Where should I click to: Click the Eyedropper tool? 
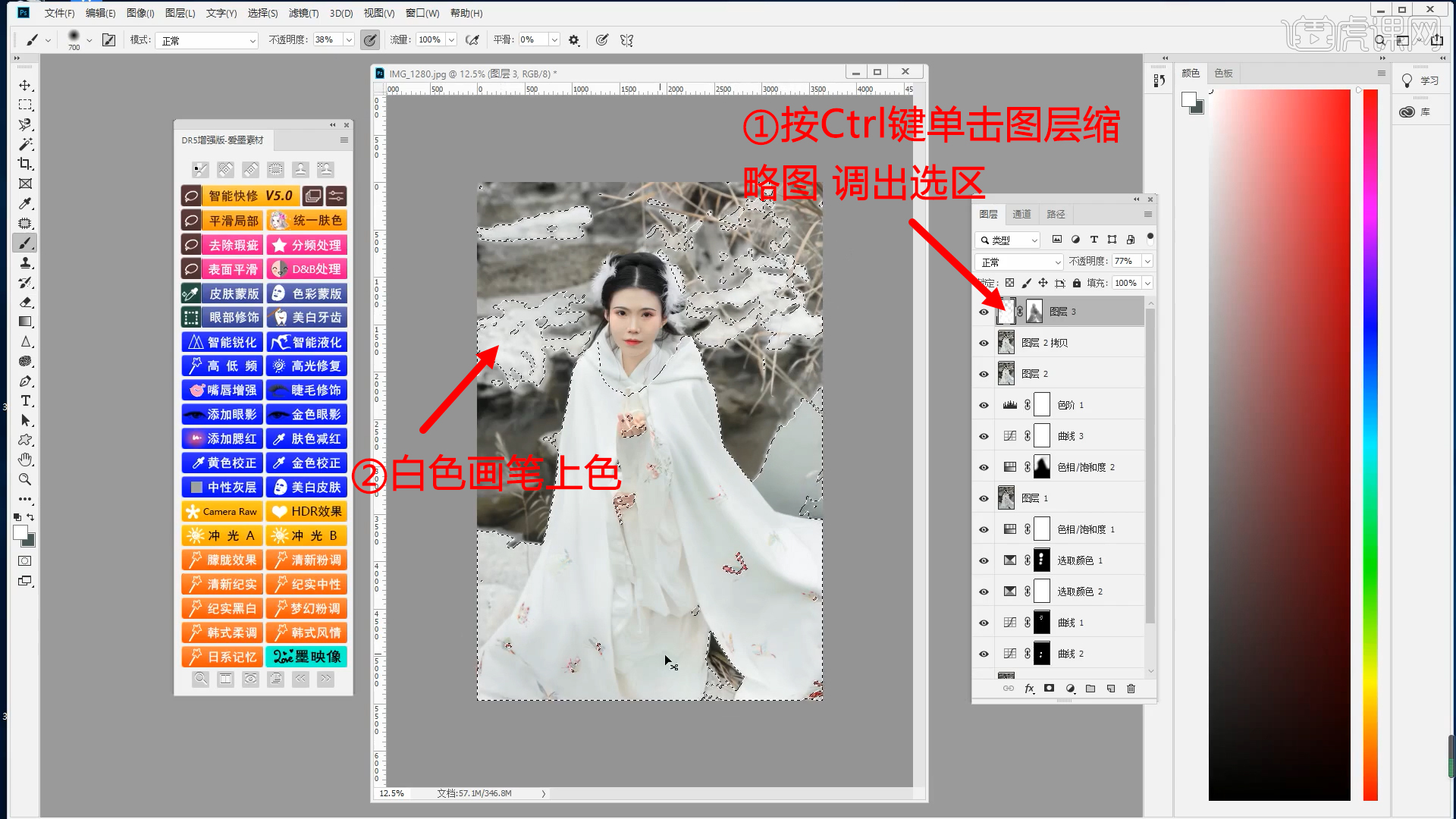click(25, 203)
